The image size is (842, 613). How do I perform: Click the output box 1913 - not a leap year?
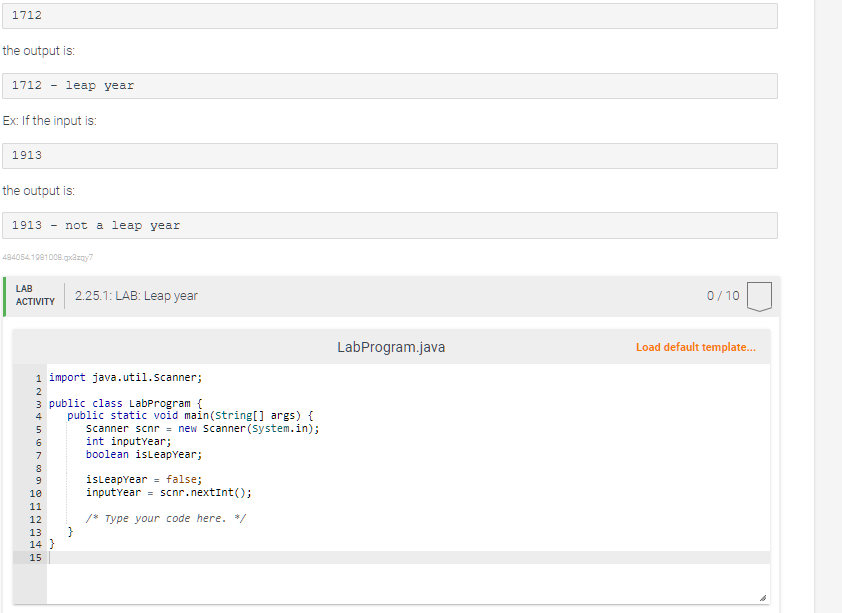(x=390, y=225)
